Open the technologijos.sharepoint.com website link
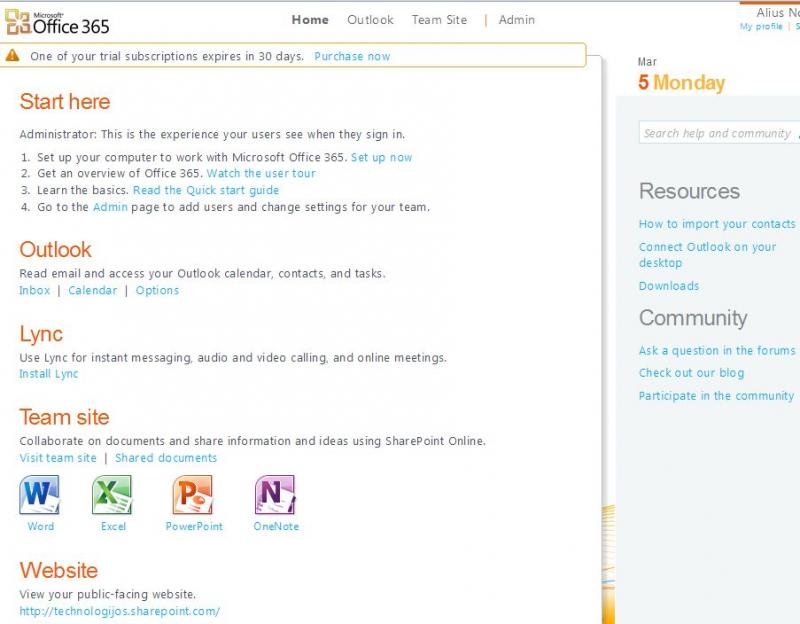 coord(119,611)
